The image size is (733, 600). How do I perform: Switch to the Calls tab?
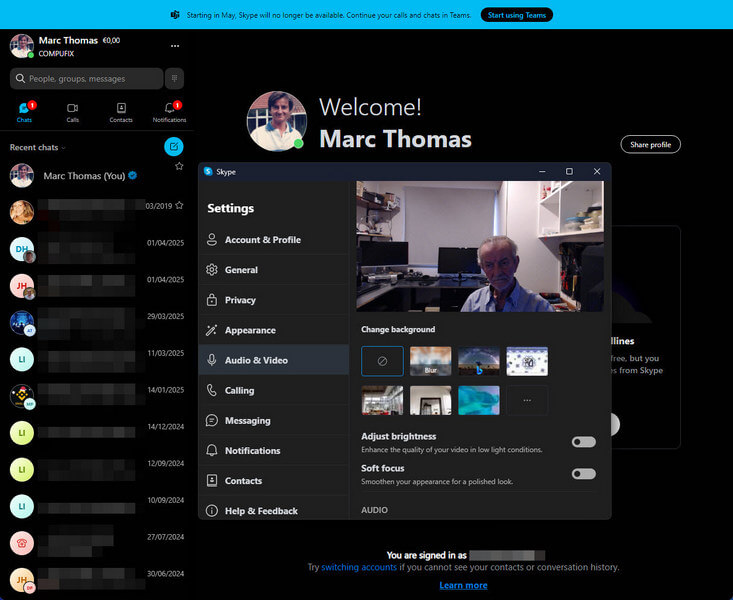(72, 113)
